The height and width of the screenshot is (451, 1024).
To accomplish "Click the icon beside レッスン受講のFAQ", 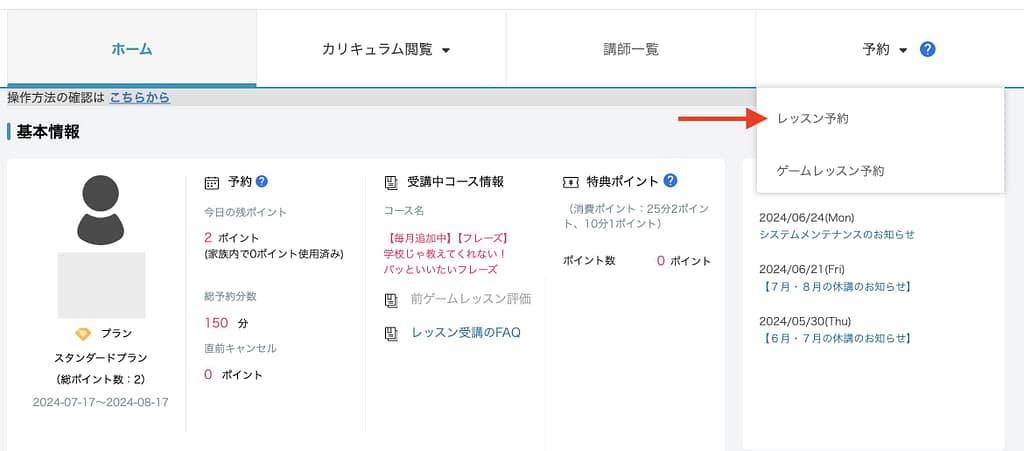I will 391,332.
